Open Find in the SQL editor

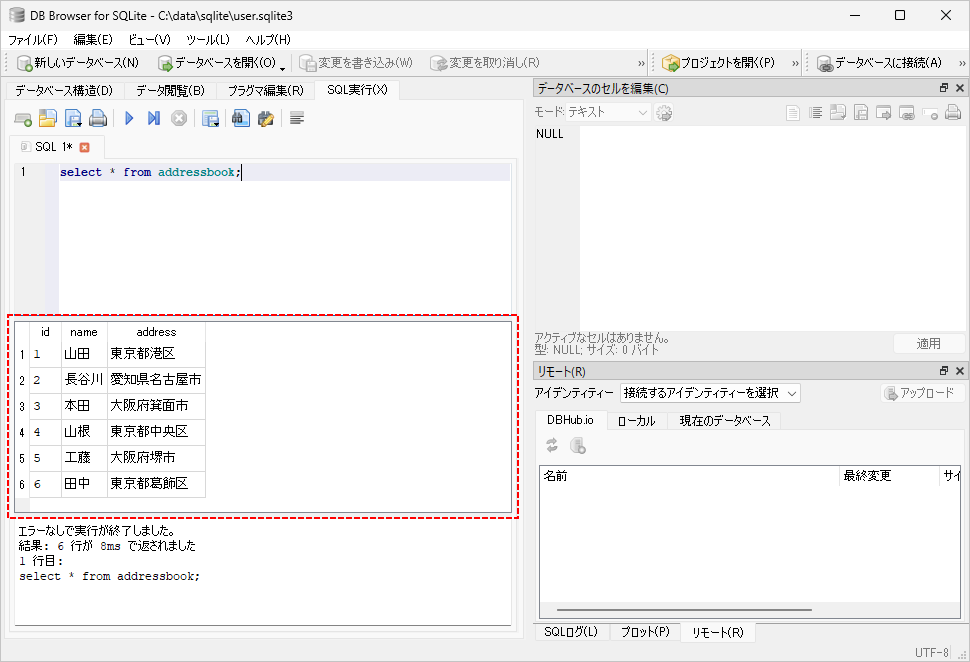[238, 118]
